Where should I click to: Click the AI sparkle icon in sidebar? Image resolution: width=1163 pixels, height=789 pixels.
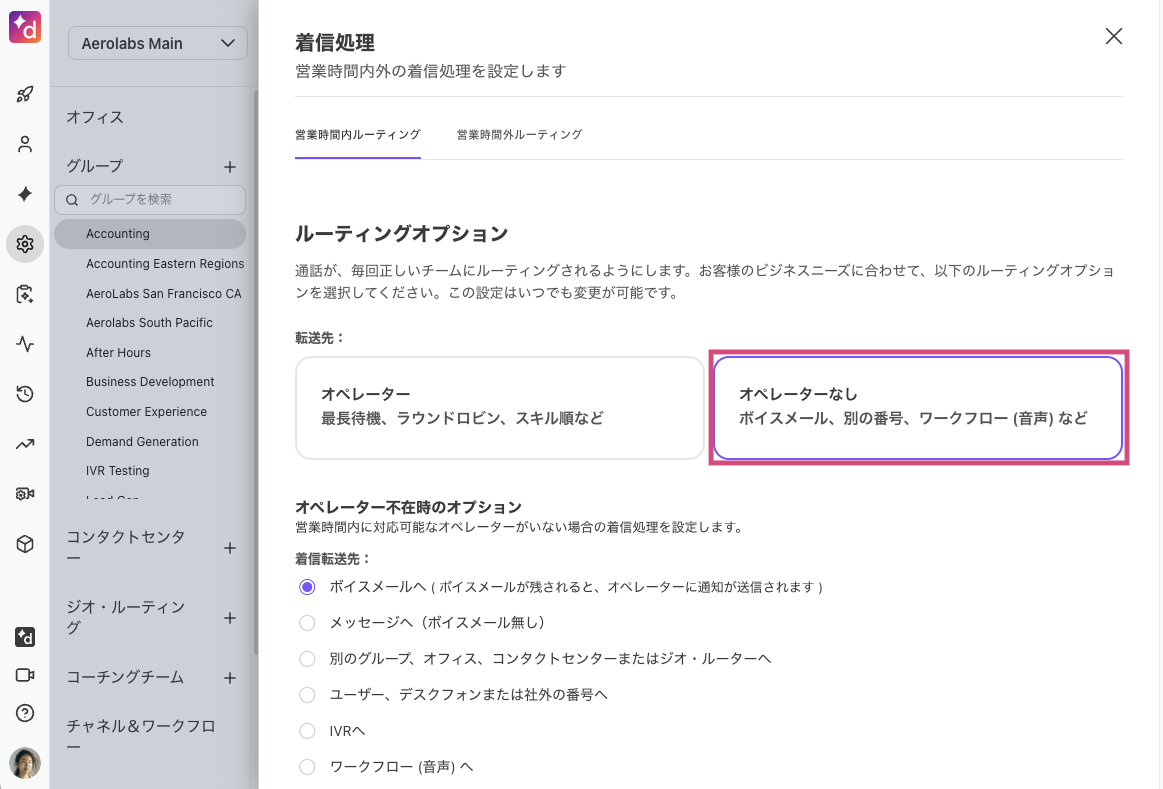tap(25, 194)
